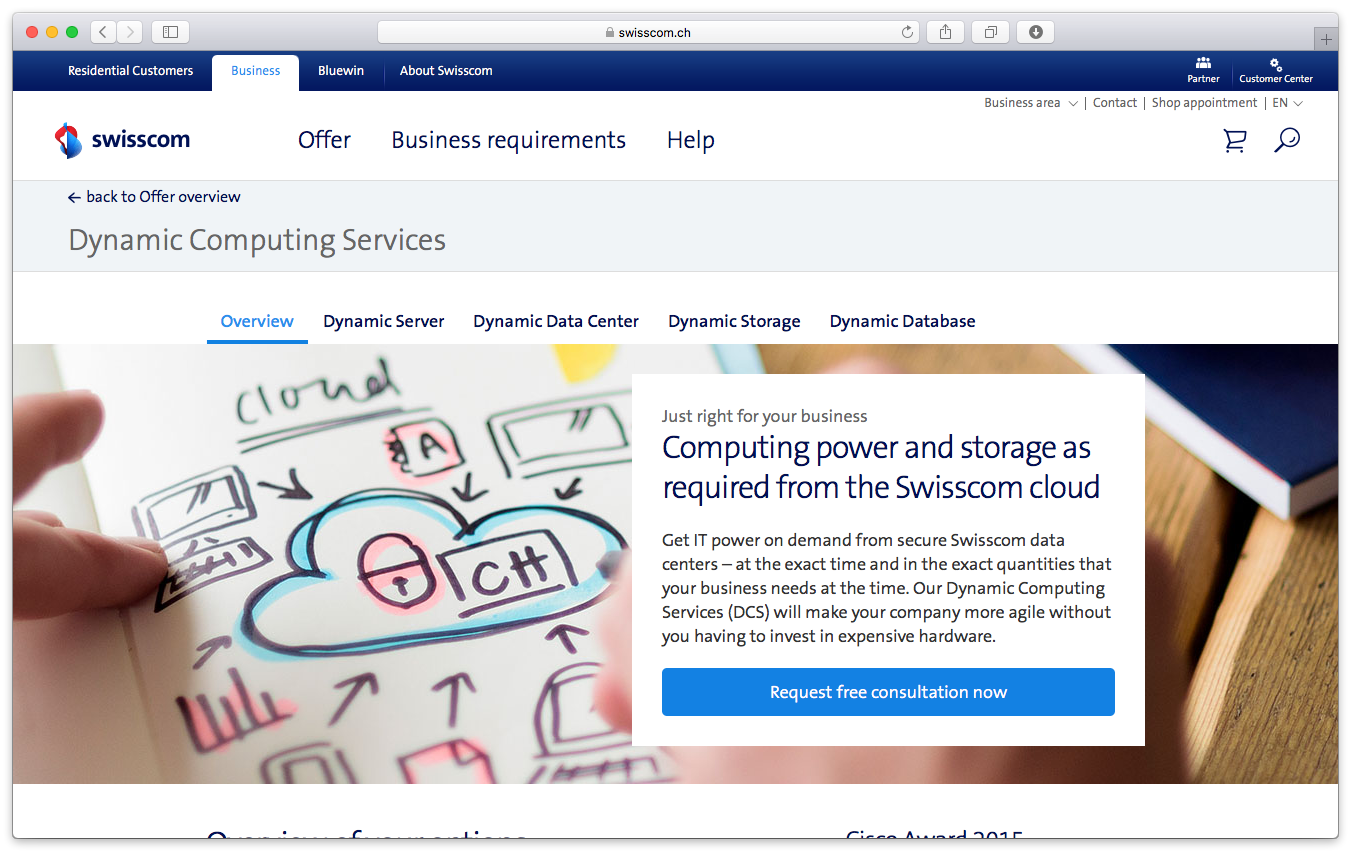The height and width of the screenshot is (851, 1351).
Task: Click the Just right for your business text
Action: [764, 416]
